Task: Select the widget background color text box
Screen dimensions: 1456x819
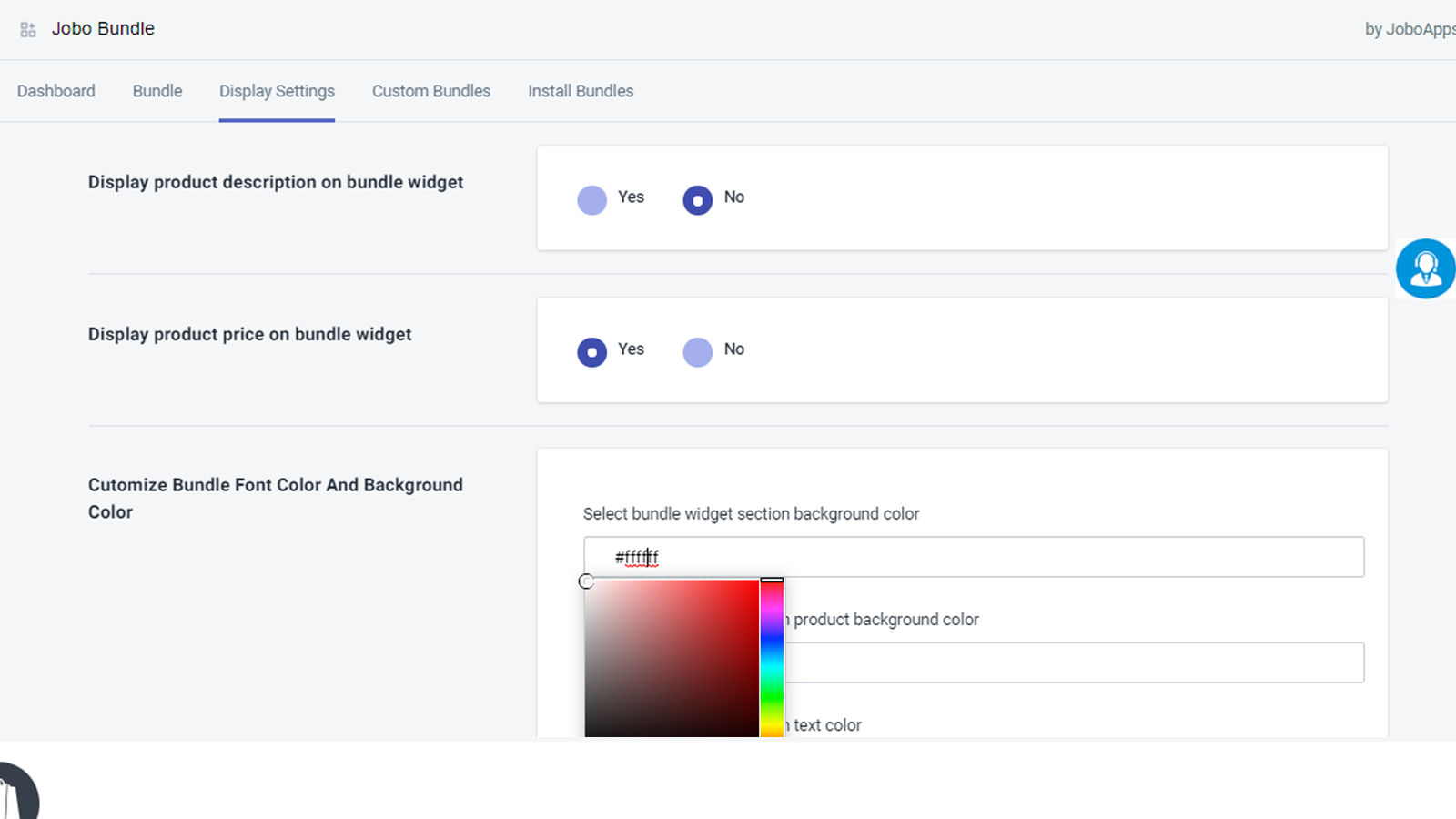Action: coord(973,557)
